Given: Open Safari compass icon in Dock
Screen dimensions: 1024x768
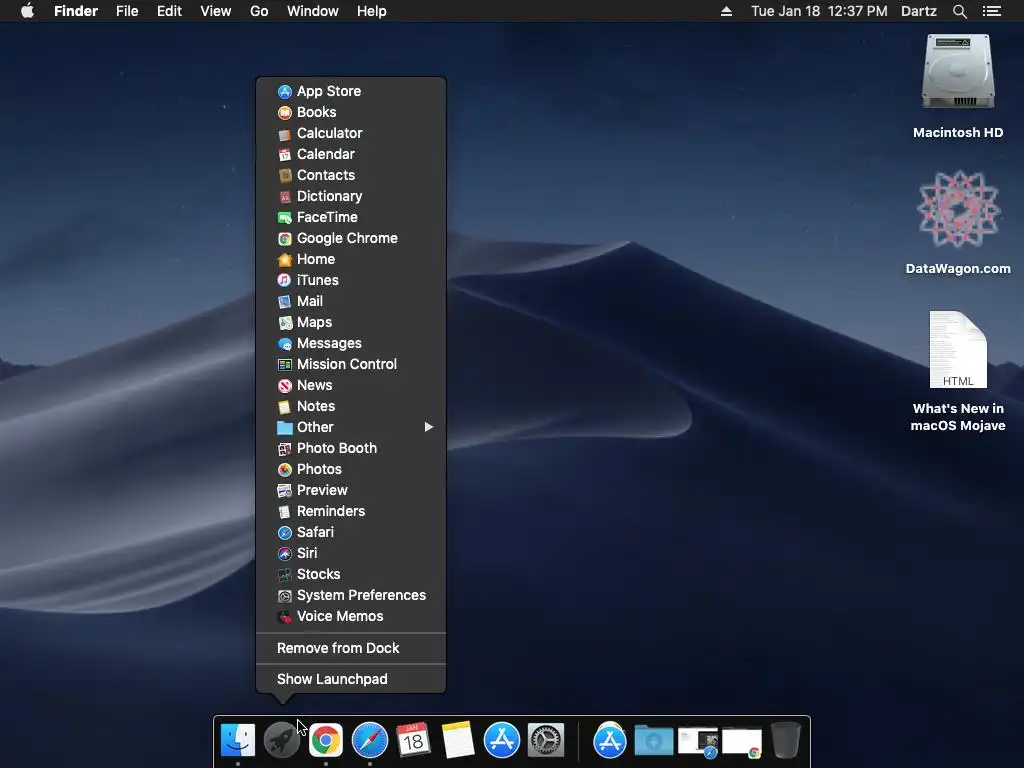Looking at the screenshot, I should (x=370, y=740).
